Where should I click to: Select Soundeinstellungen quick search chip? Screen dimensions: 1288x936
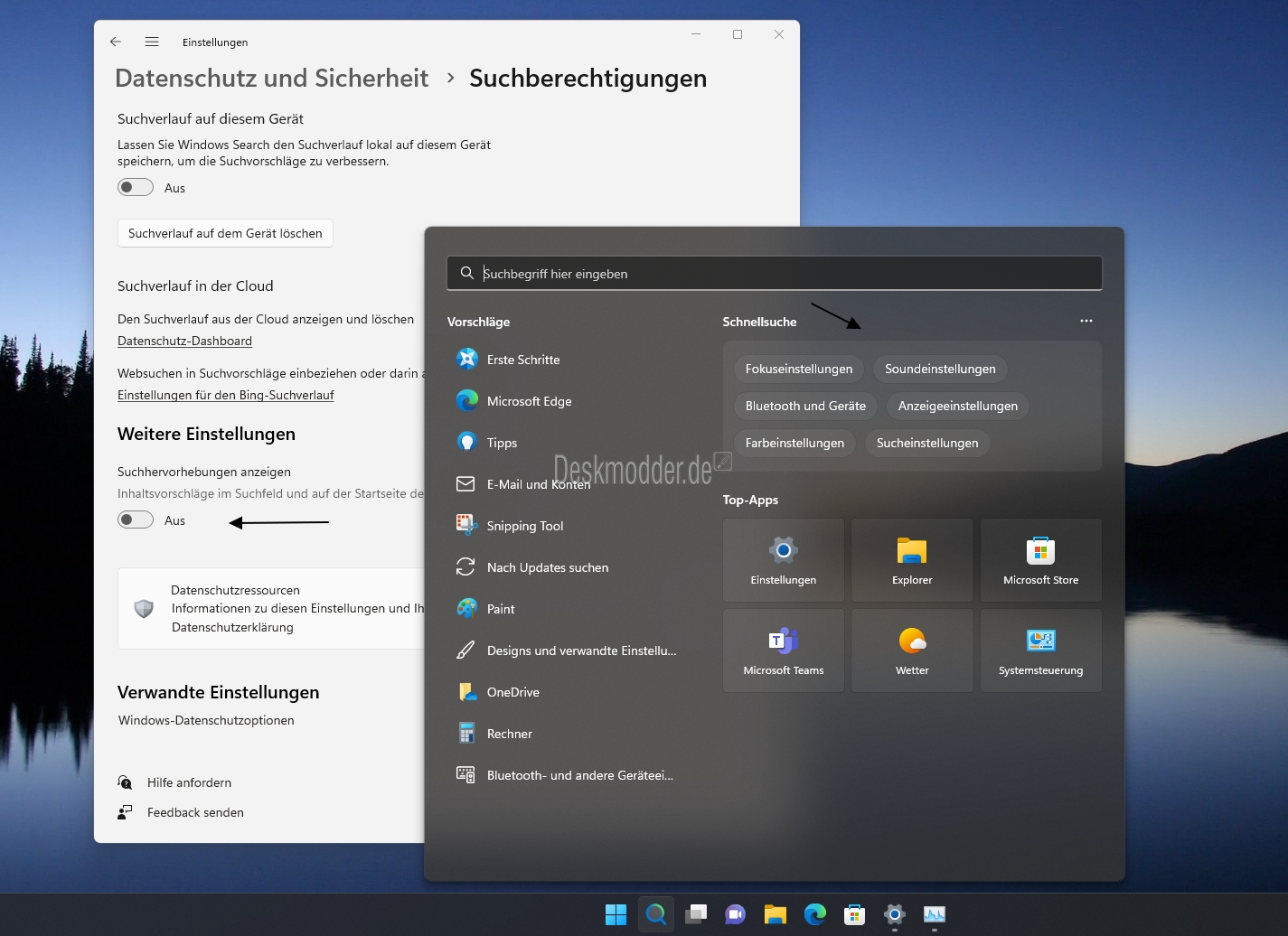tap(940, 369)
